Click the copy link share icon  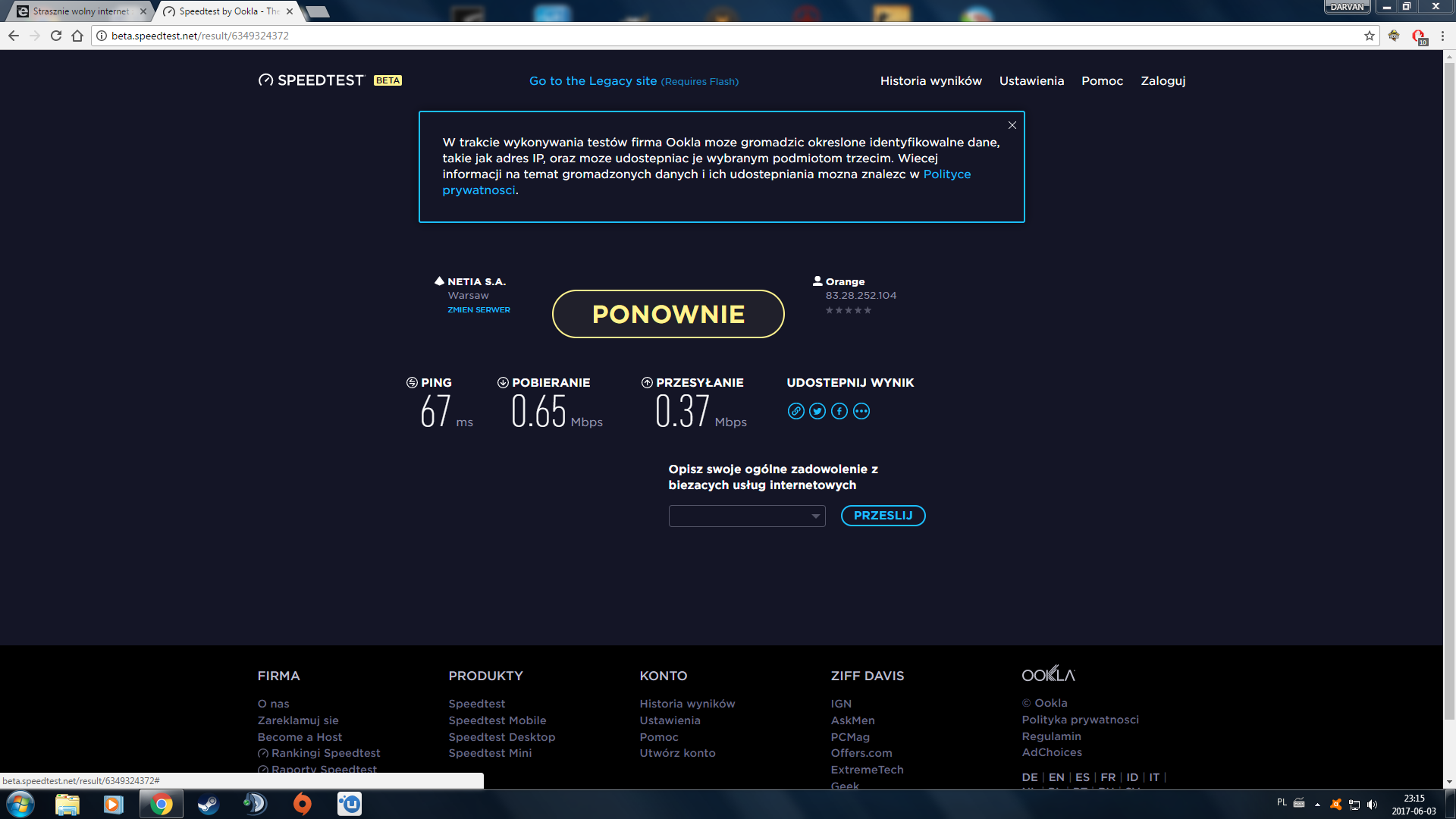pos(795,411)
